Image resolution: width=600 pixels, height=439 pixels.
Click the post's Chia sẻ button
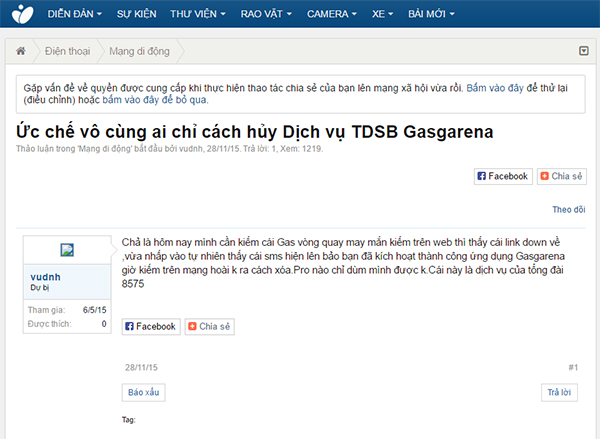click(210, 326)
